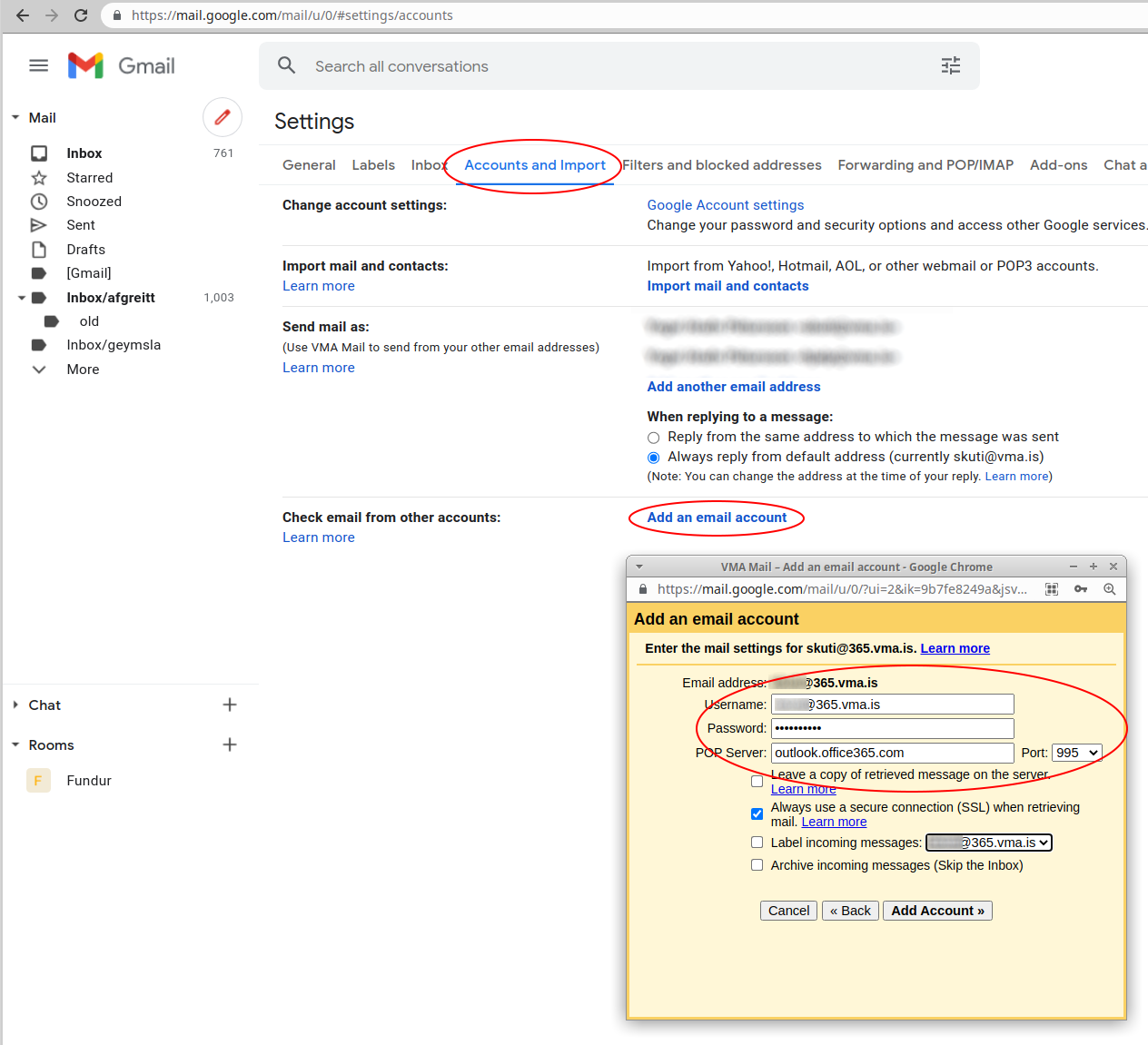Click the 'old' label icon
Viewport: 1148px width, 1045px height.
click(52, 321)
